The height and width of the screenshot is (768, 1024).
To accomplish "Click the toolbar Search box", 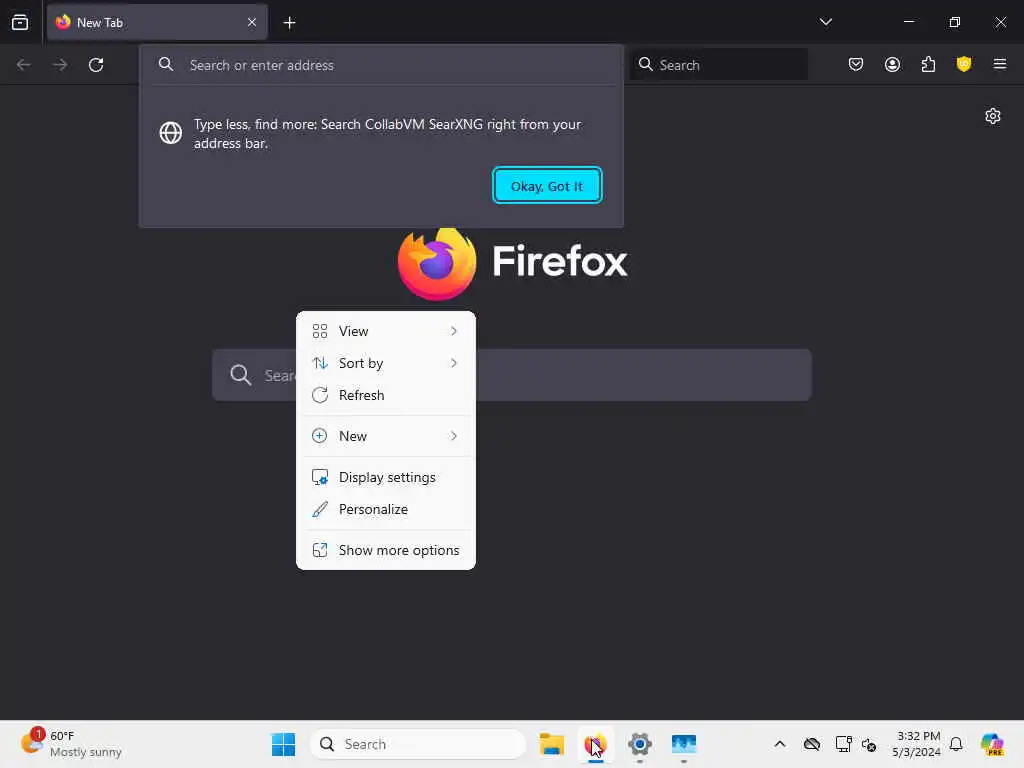I will click(719, 65).
